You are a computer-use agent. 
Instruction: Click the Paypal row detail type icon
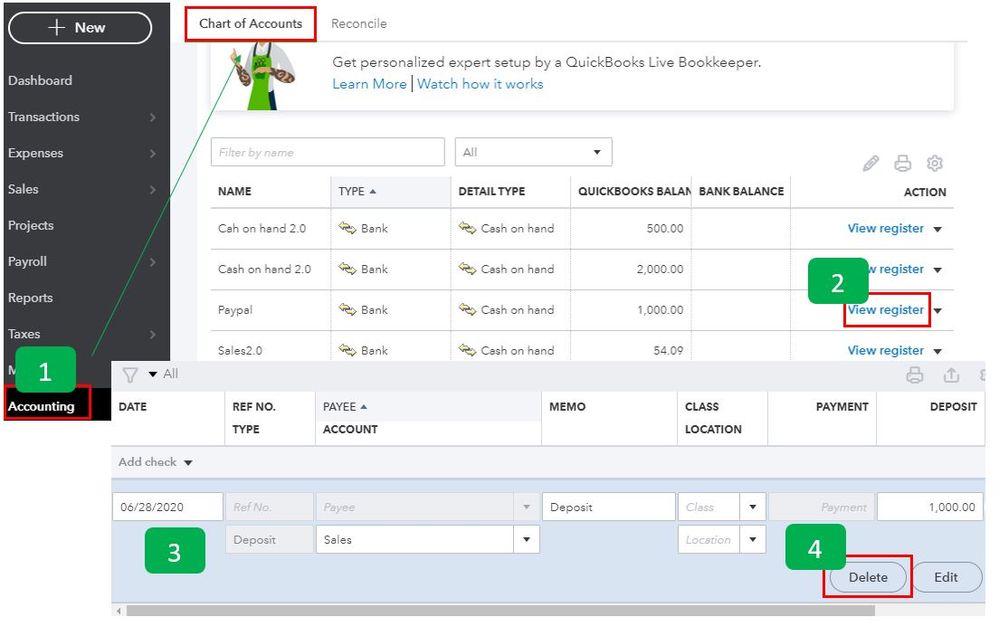(x=468, y=310)
